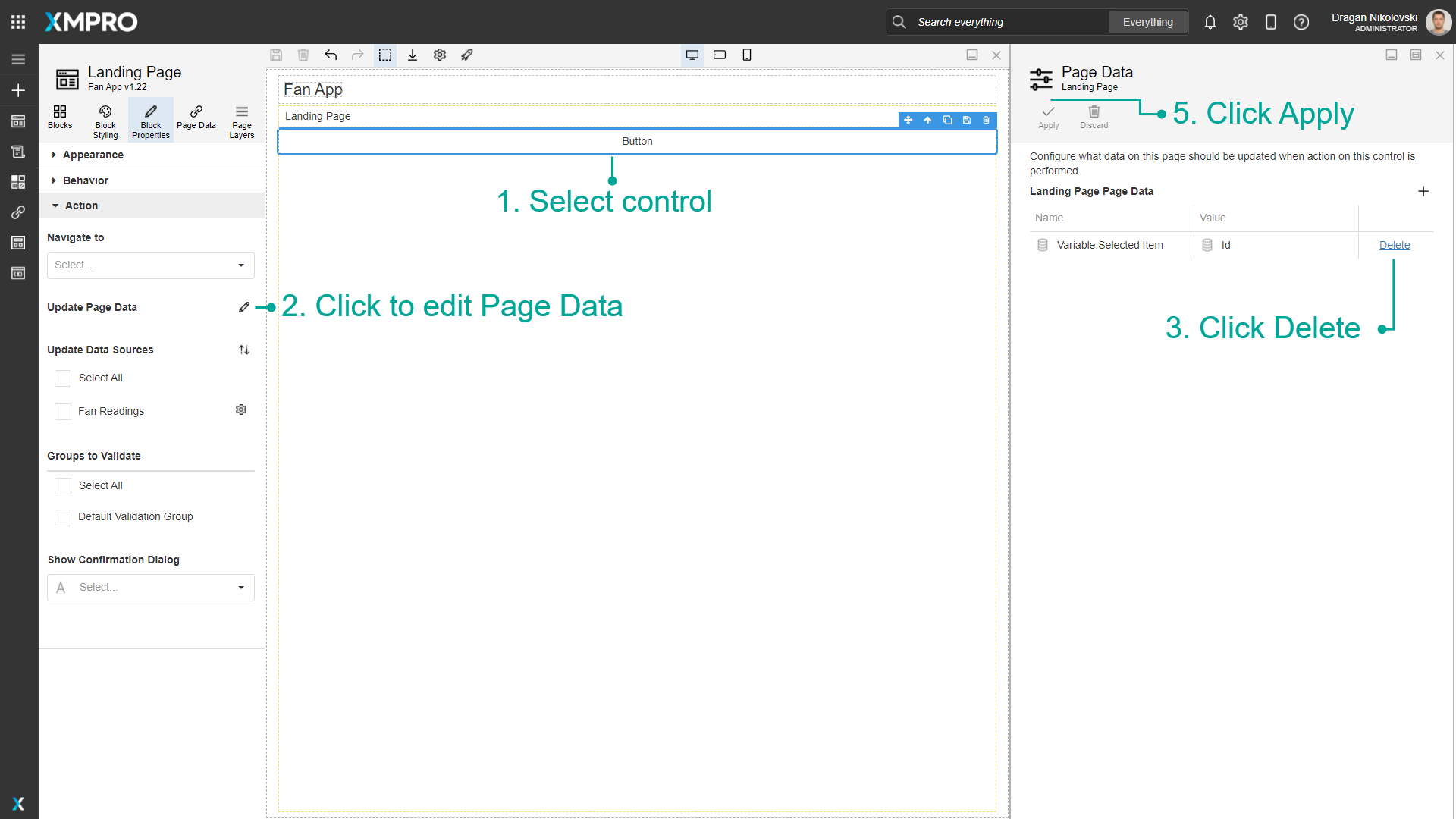Undo the last change with the undo arrow

[x=331, y=55]
